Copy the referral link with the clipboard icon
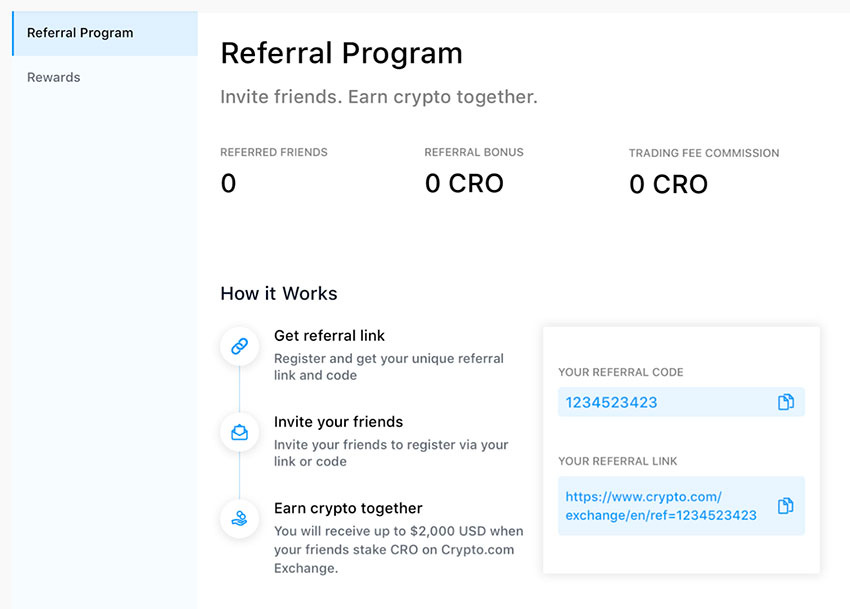The image size is (850, 609). (x=786, y=505)
